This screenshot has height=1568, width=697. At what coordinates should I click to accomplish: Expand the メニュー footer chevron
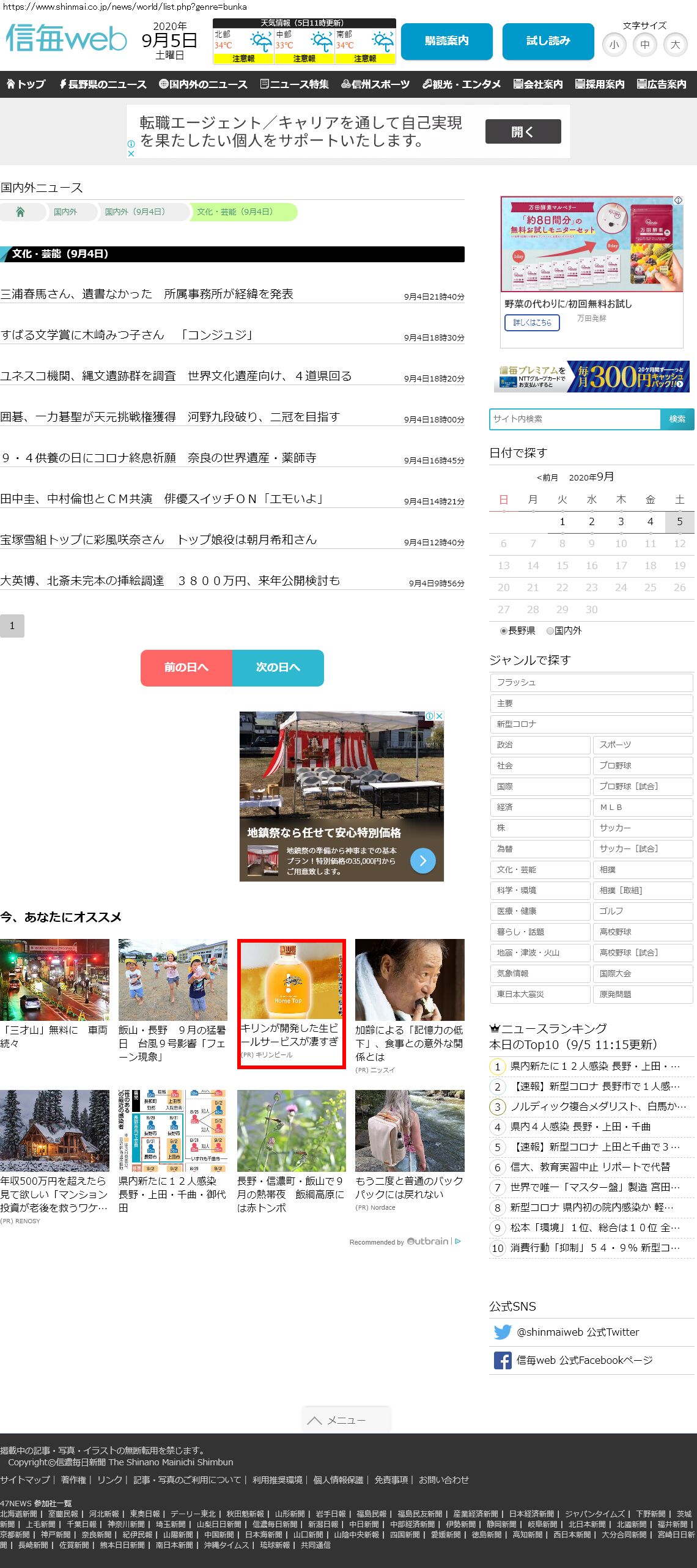tap(315, 1420)
